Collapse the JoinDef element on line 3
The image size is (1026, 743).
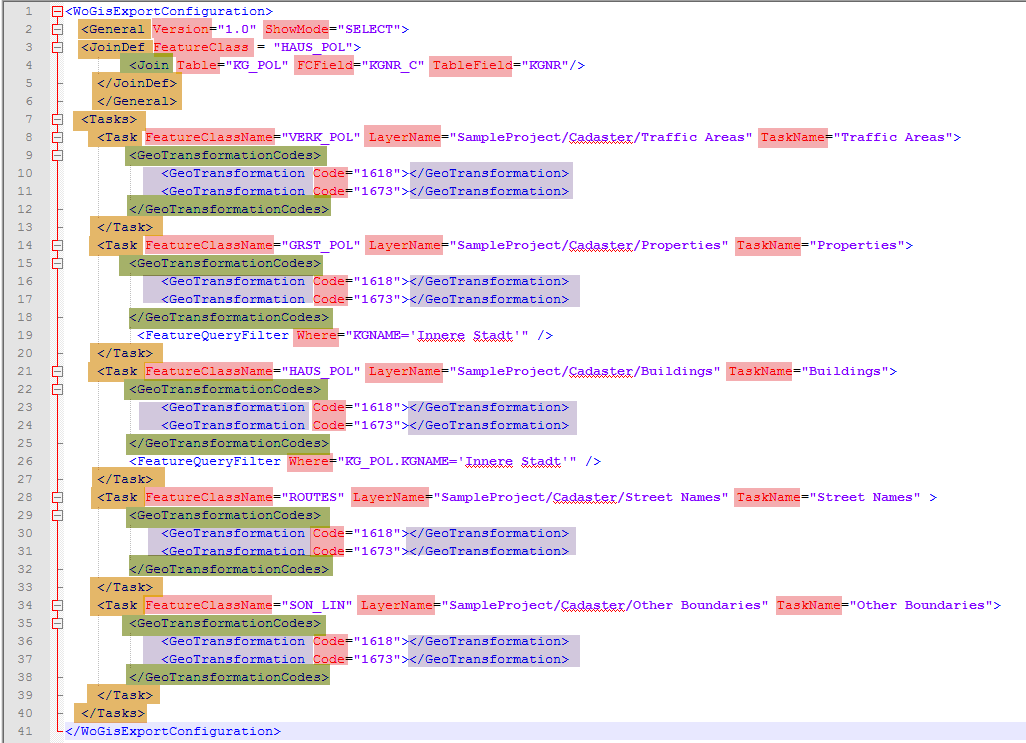(57, 46)
